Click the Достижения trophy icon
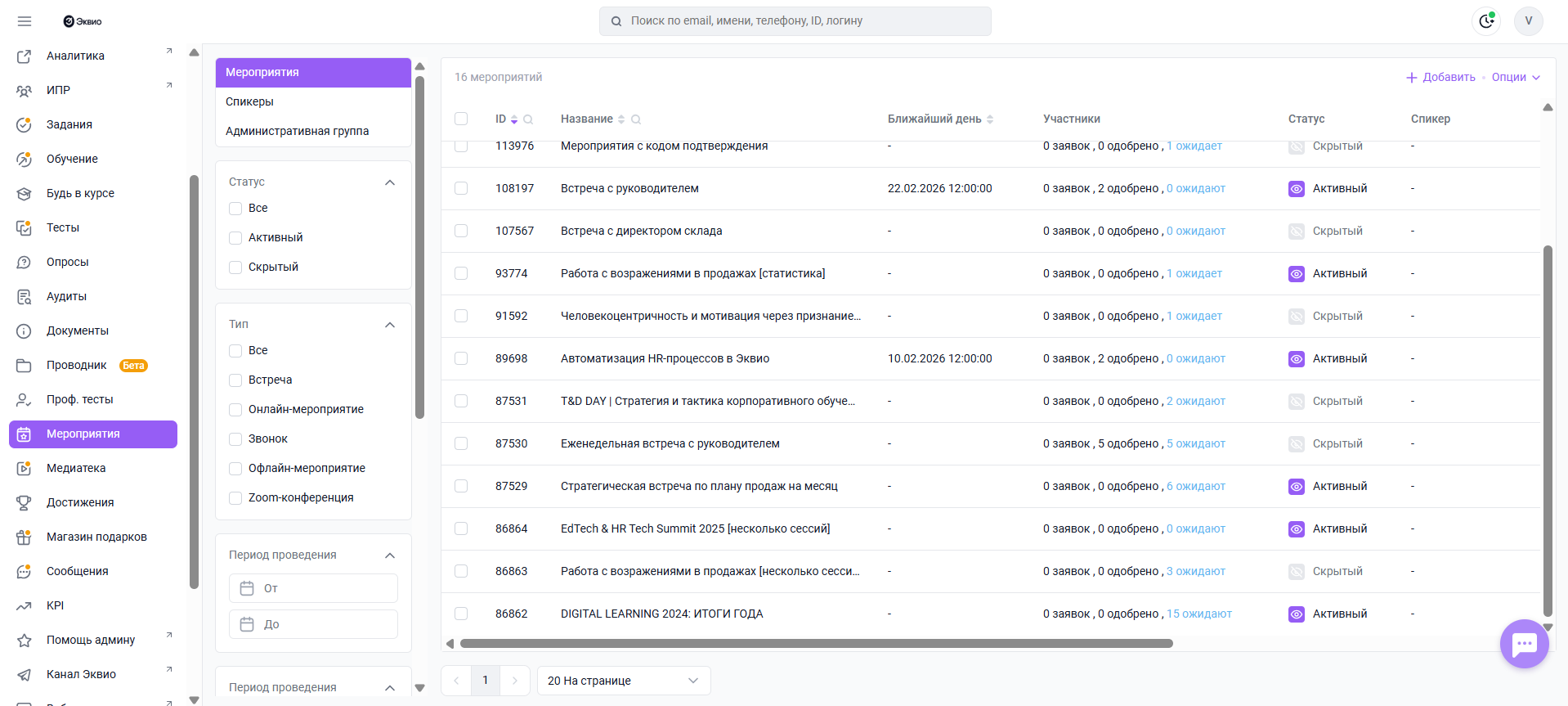 (x=24, y=503)
